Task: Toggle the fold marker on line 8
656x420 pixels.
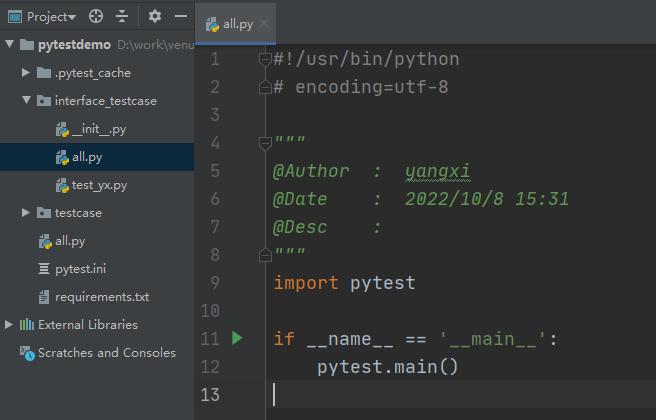Action: click(265, 255)
